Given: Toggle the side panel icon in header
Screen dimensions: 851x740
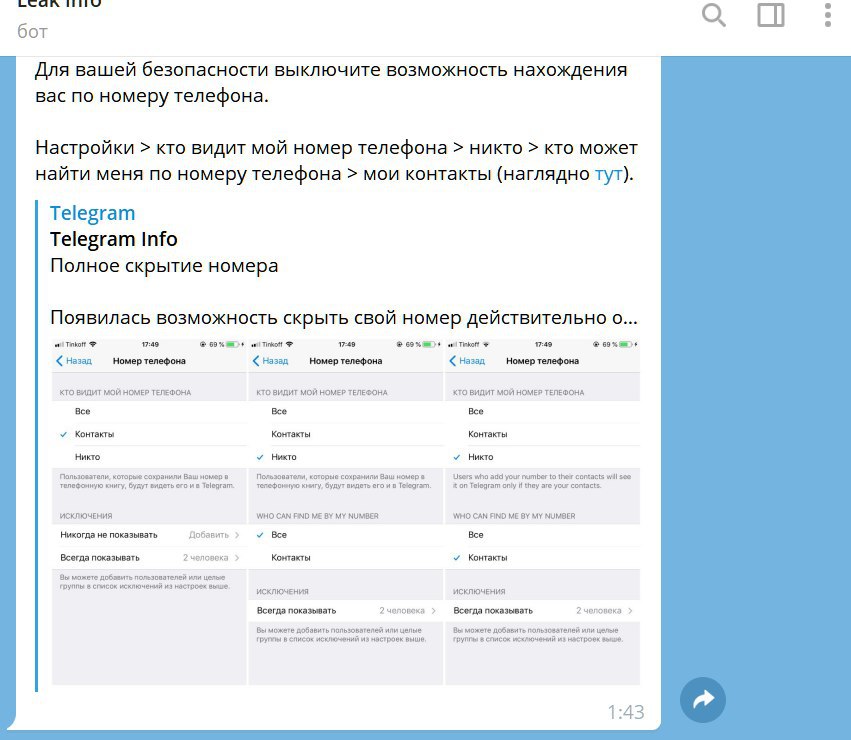Looking at the screenshot, I should click(771, 15).
